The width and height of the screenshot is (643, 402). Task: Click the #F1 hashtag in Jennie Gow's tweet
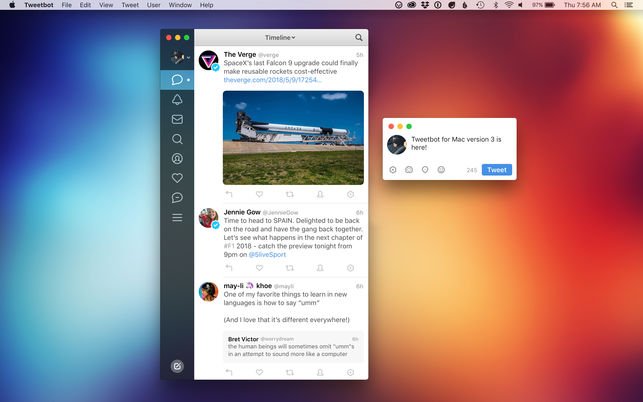(229, 246)
